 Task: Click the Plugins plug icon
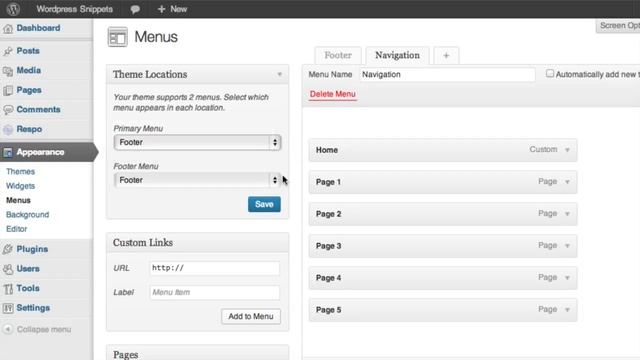click(x=8, y=249)
